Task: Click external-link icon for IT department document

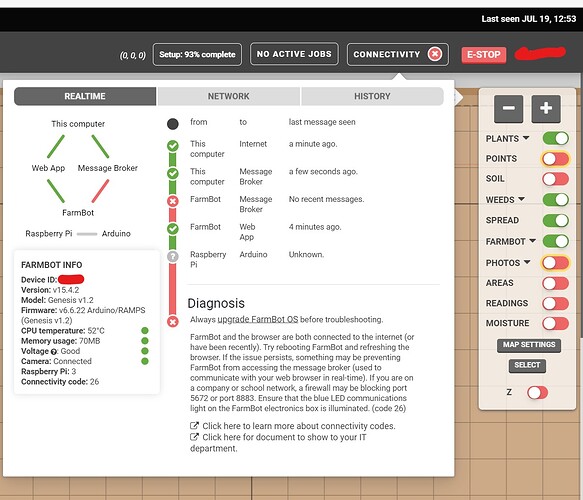Action: coord(194,437)
